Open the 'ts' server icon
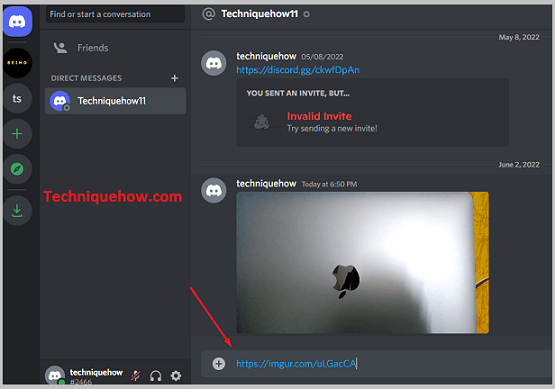 17,98
